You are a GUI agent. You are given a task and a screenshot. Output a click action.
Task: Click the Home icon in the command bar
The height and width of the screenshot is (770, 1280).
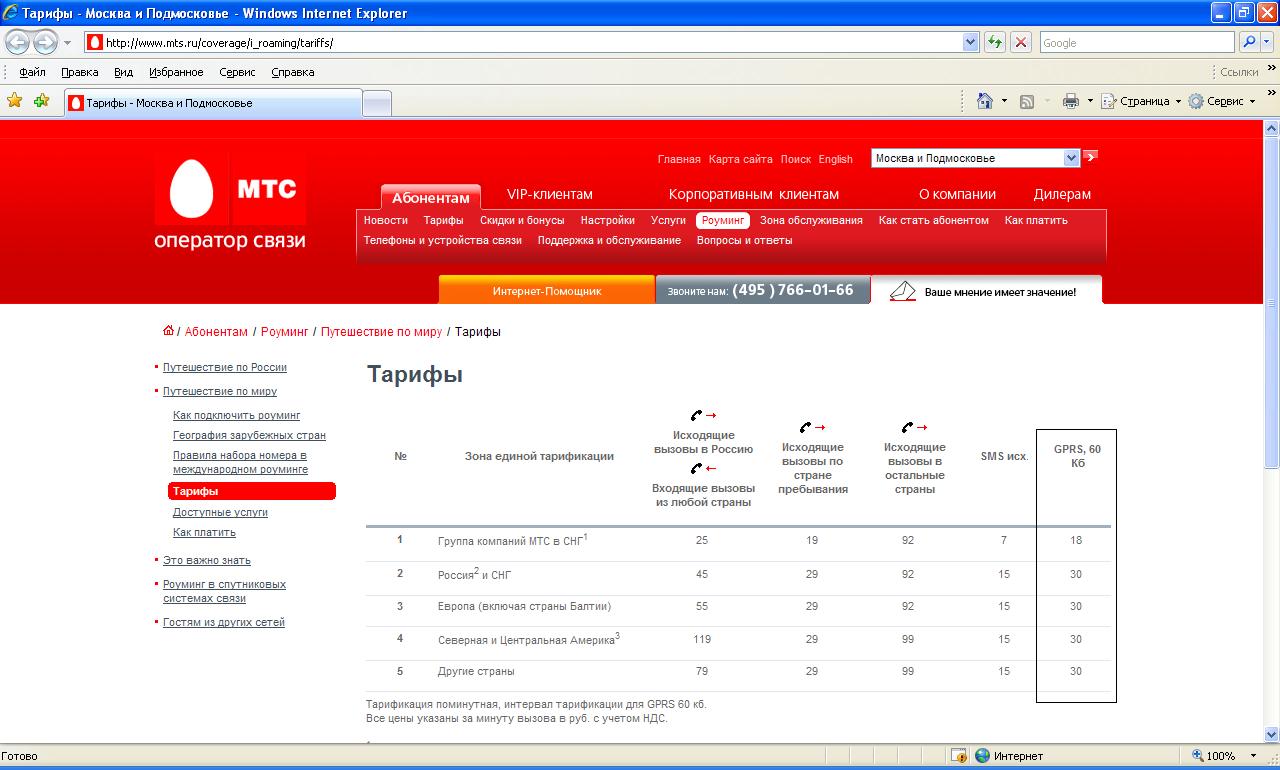[985, 101]
